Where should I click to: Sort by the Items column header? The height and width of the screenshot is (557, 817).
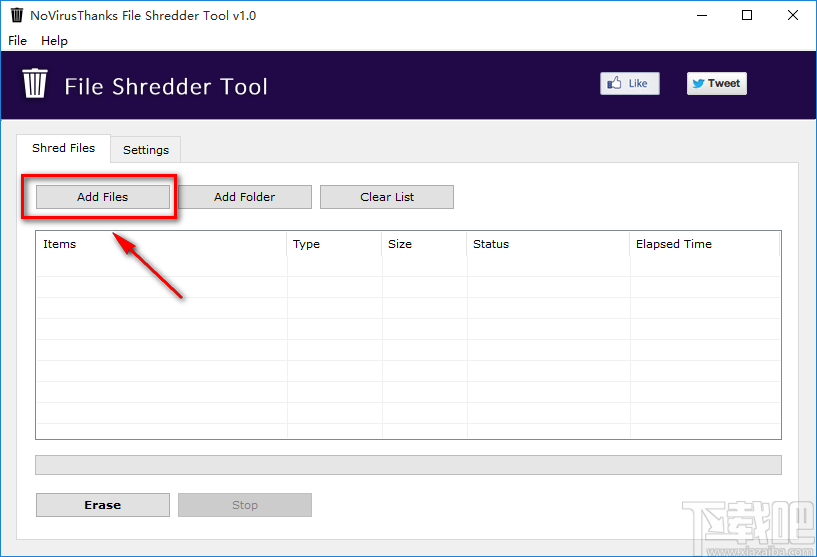tap(162, 244)
